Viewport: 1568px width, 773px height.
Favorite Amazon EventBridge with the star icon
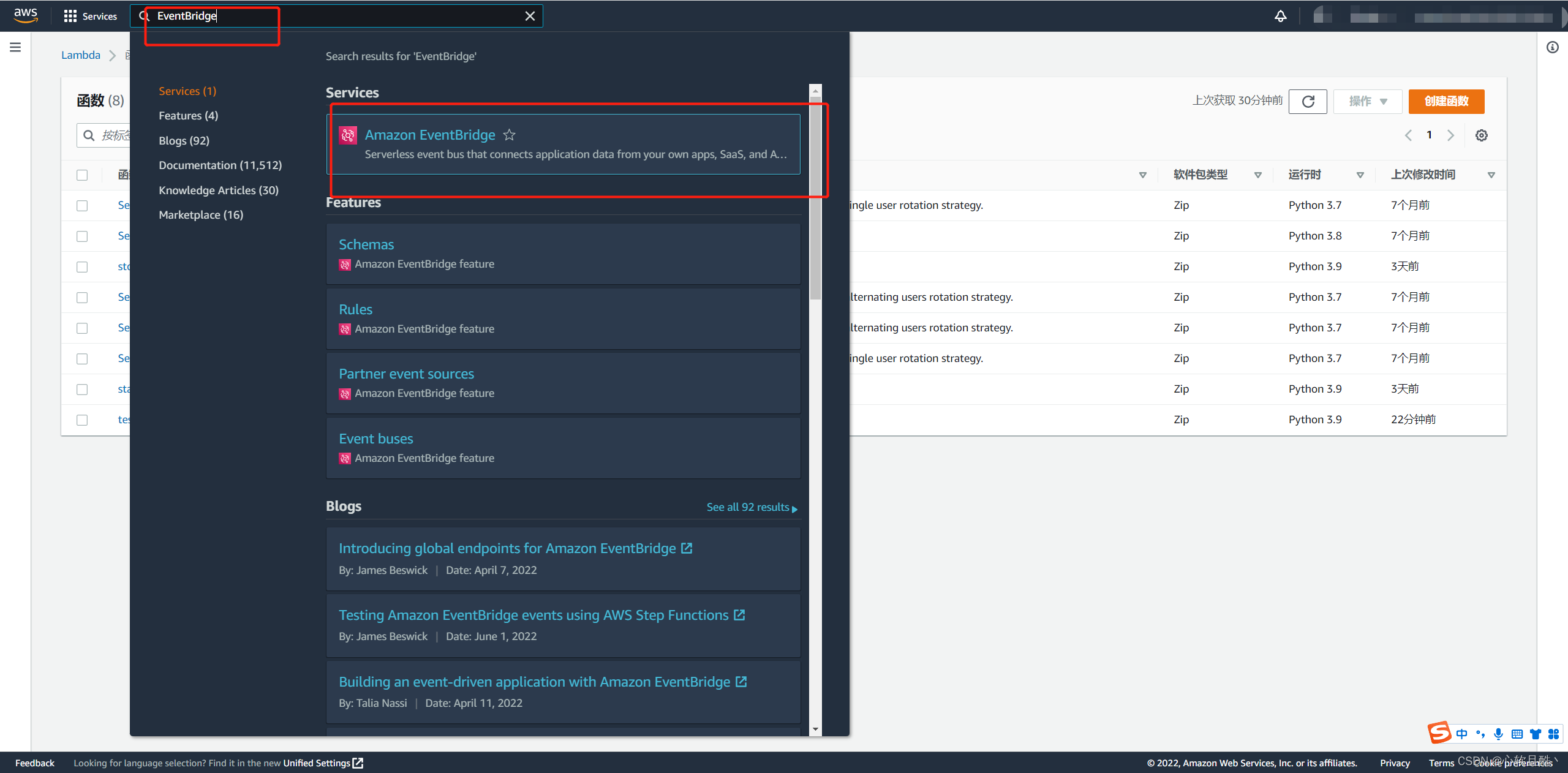coord(509,135)
